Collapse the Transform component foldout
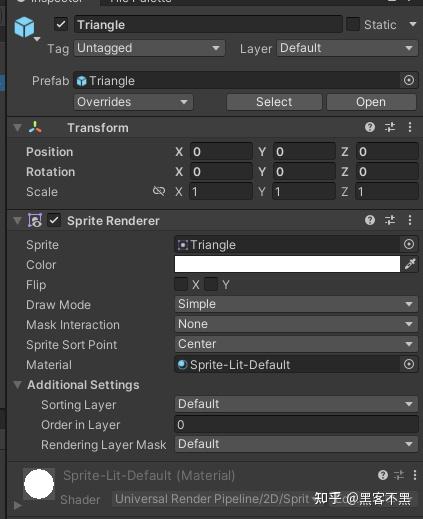Image resolution: width=423 pixels, height=519 pixels. tap(17, 128)
